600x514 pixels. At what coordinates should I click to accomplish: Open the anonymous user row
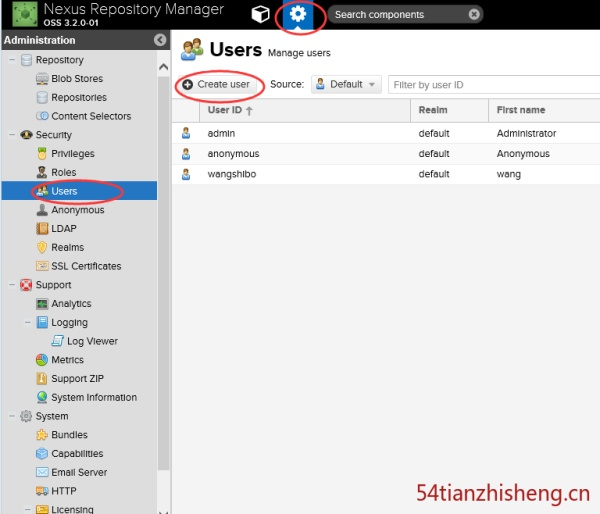(x=386, y=154)
